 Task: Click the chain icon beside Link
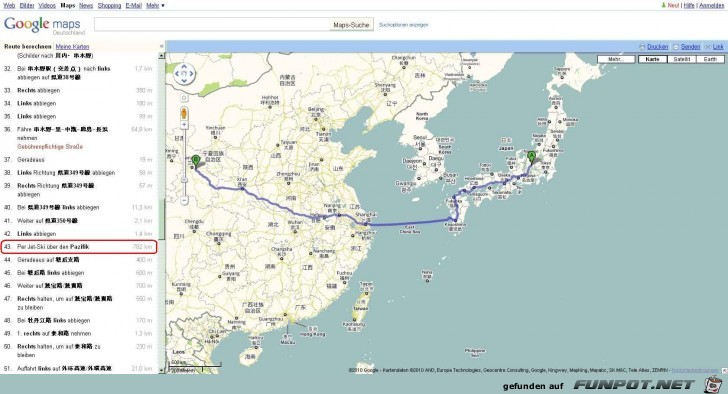[708, 47]
